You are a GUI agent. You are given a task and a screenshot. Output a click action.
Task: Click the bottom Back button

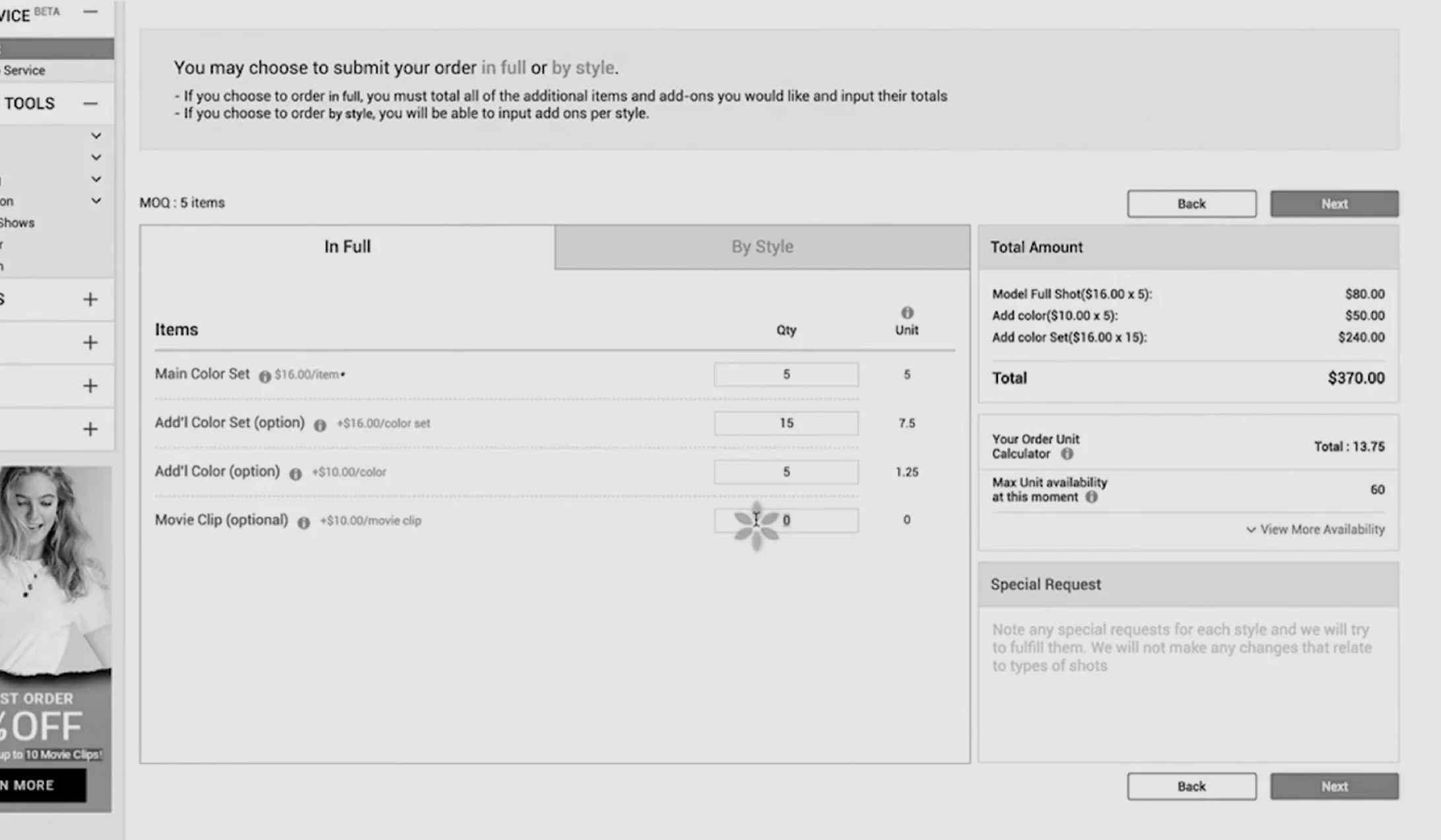(x=1191, y=787)
